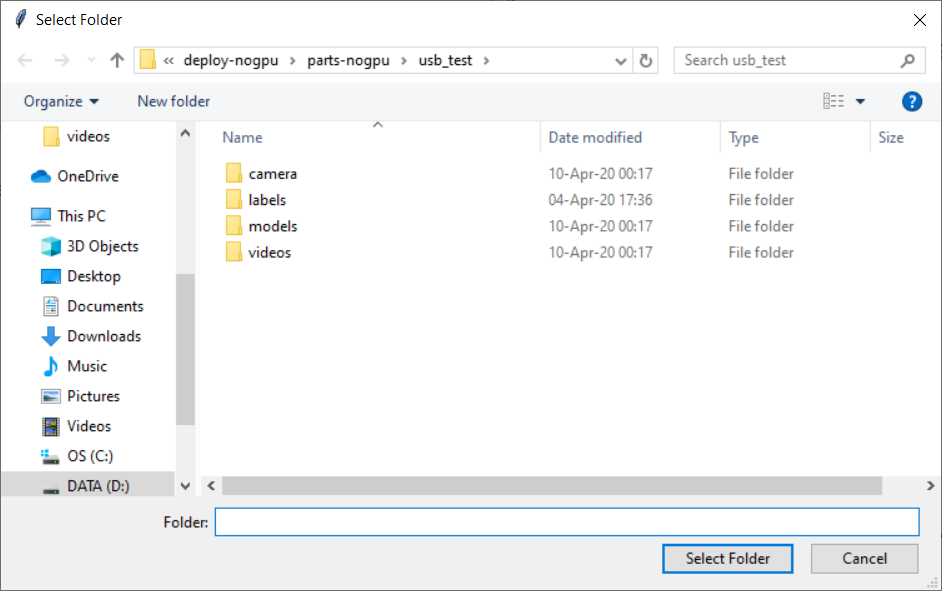Select the videos folder in file list
This screenshot has height=591, width=942.
(x=270, y=253)
